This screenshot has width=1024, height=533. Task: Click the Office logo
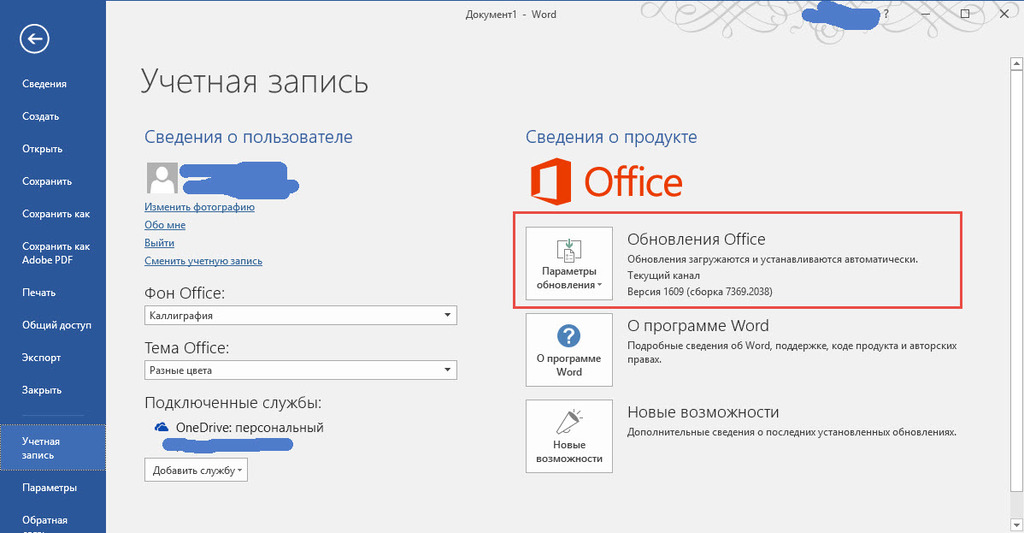tap(606, 182)
